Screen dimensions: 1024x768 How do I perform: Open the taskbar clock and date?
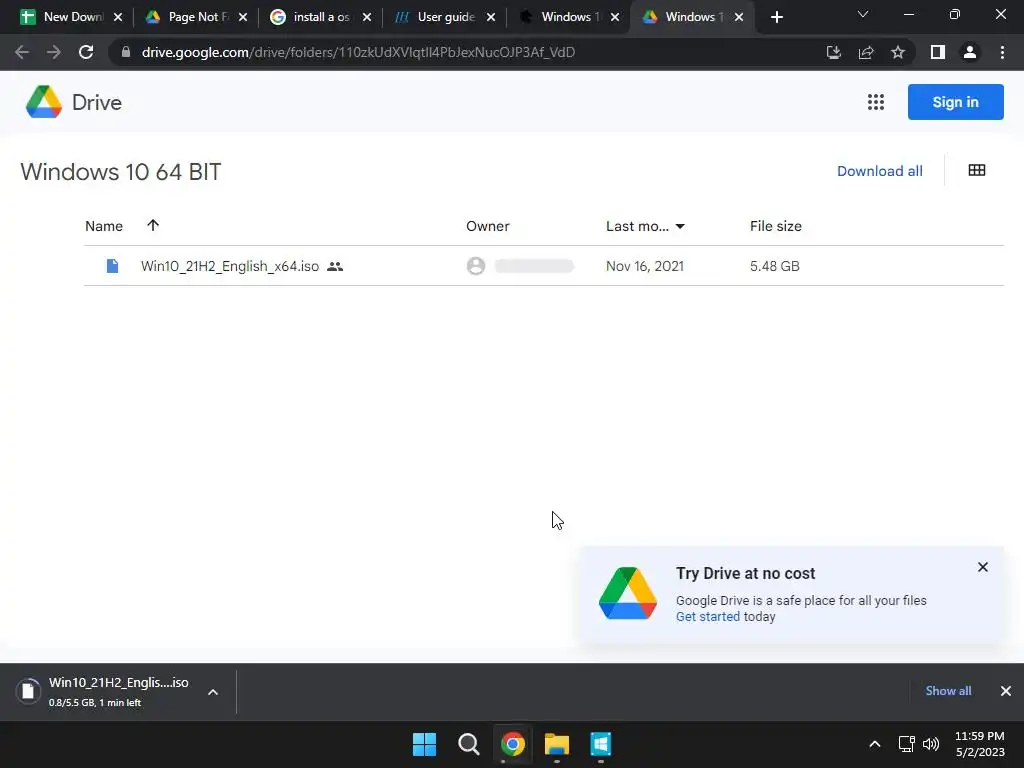tap(980, 744)
